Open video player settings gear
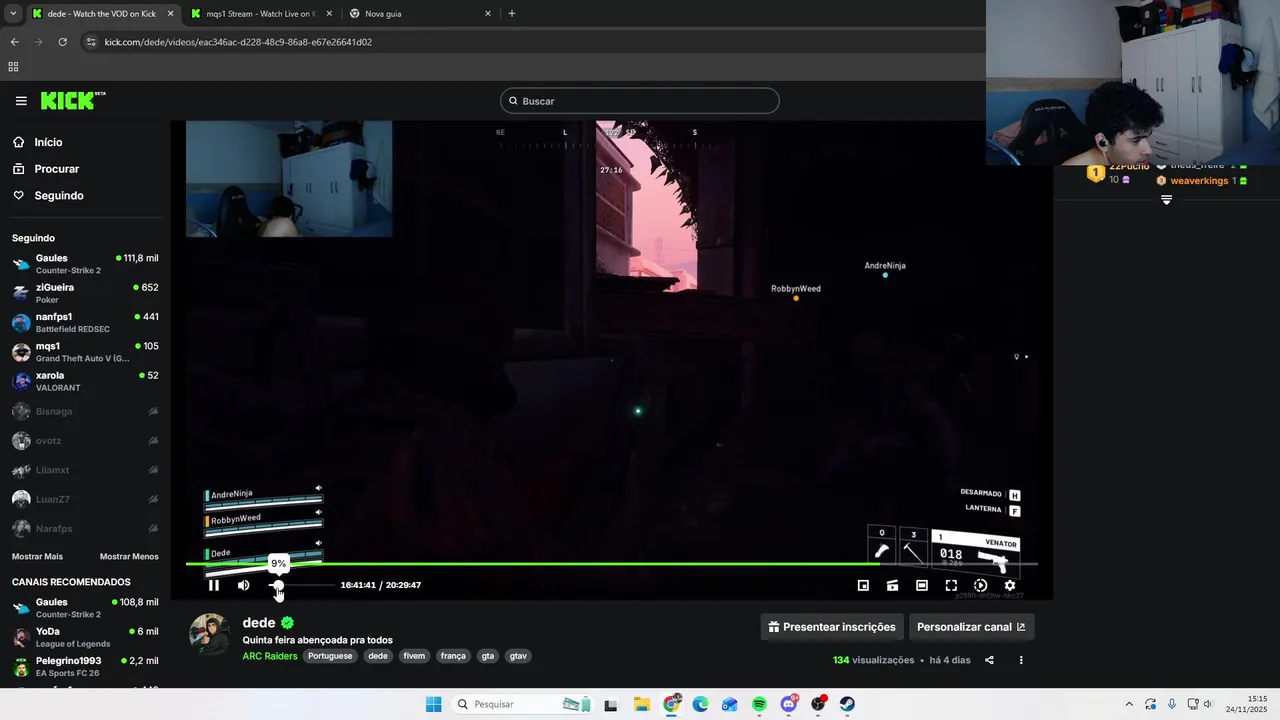 [1010, 585]
